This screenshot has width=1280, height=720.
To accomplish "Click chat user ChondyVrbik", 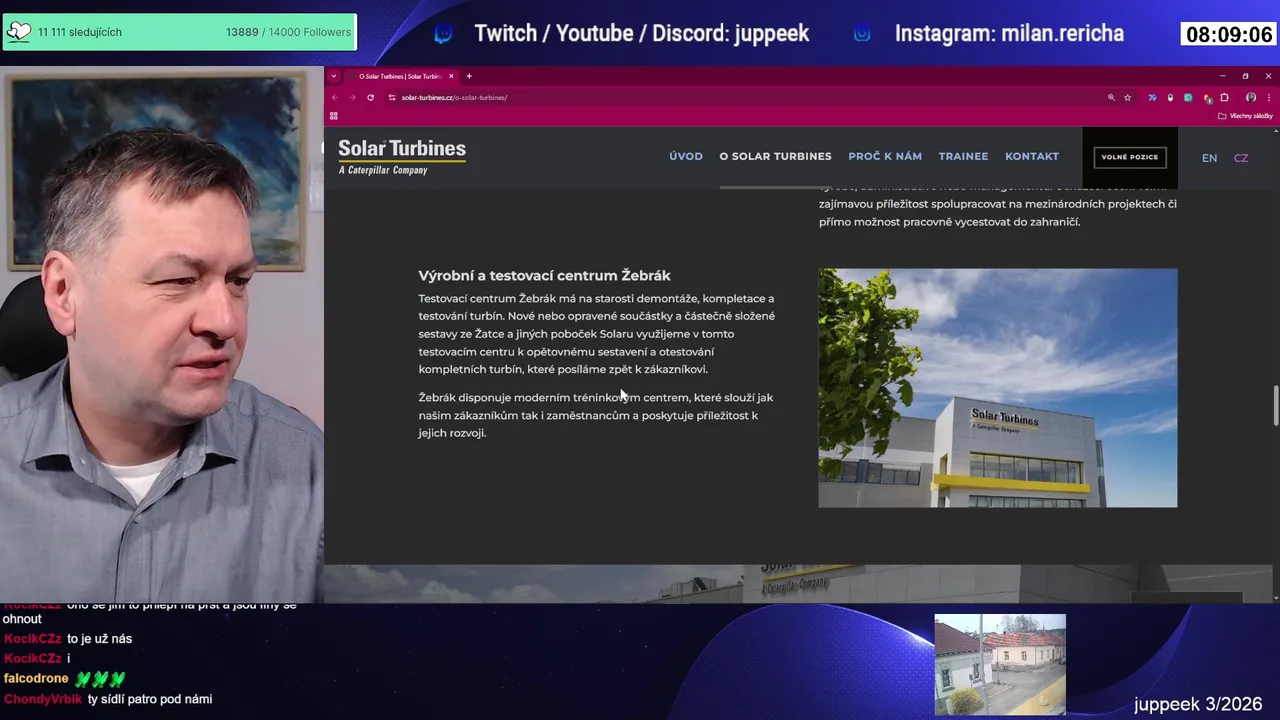I will (x=43, y=699).
